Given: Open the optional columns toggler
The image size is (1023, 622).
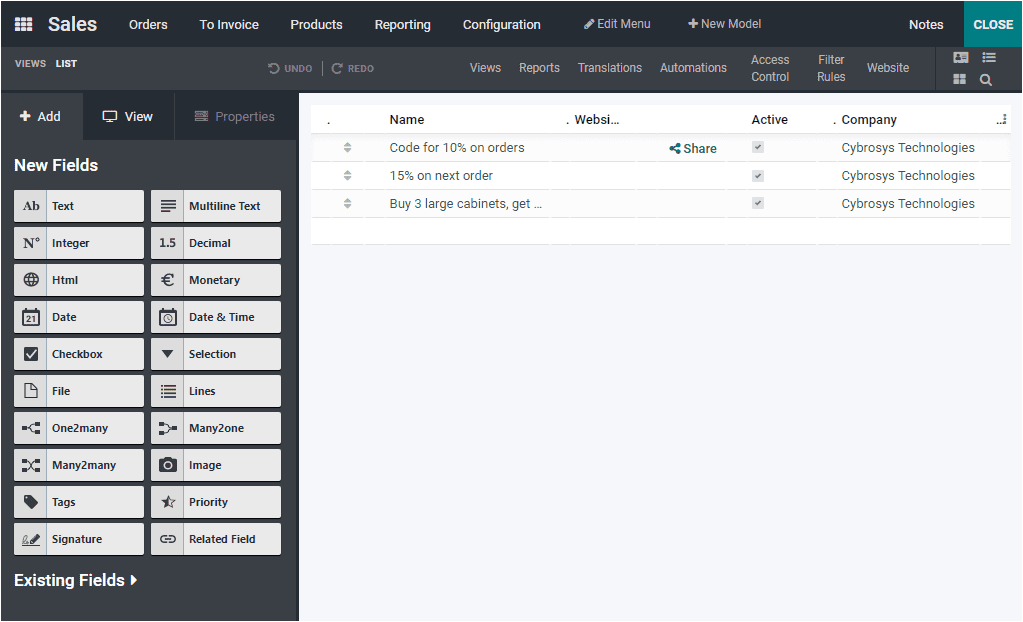Looking at the screenshot, I should tap(1001, 118).
